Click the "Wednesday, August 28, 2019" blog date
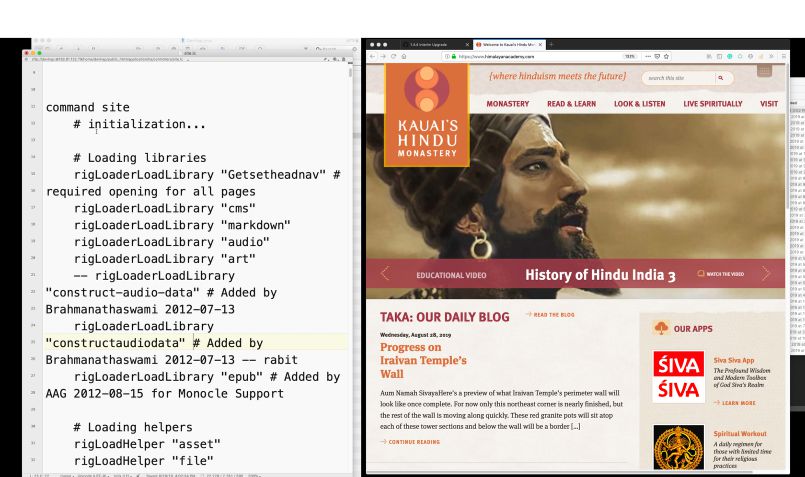 click(x=415, y=335)
